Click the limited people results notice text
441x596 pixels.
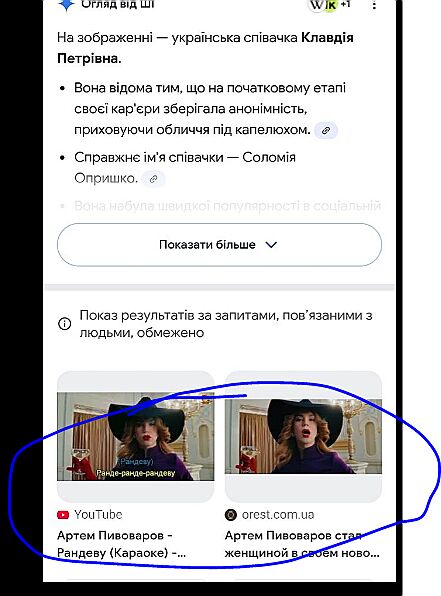[x=226, y=324]
